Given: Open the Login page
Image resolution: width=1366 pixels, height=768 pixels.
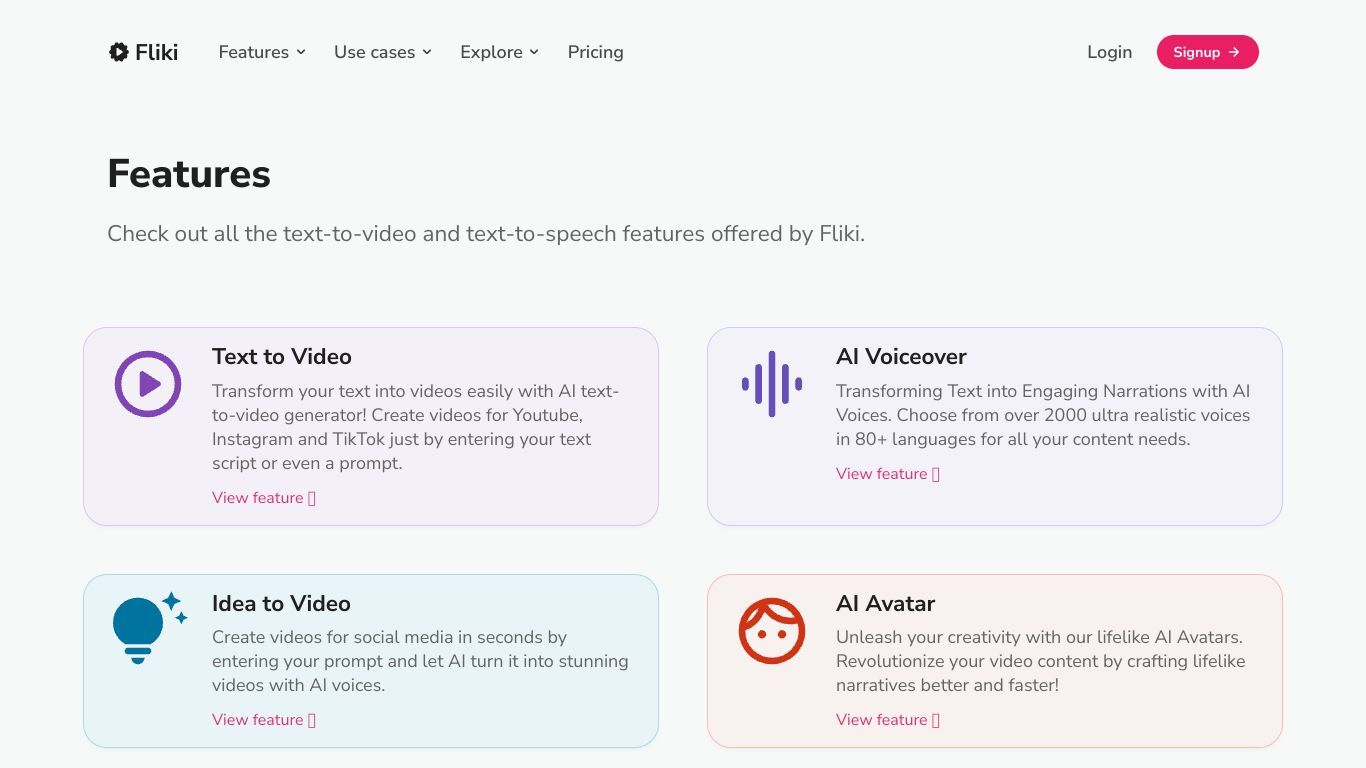Looking at the screenshot, I should click(x=1110, y=52).
